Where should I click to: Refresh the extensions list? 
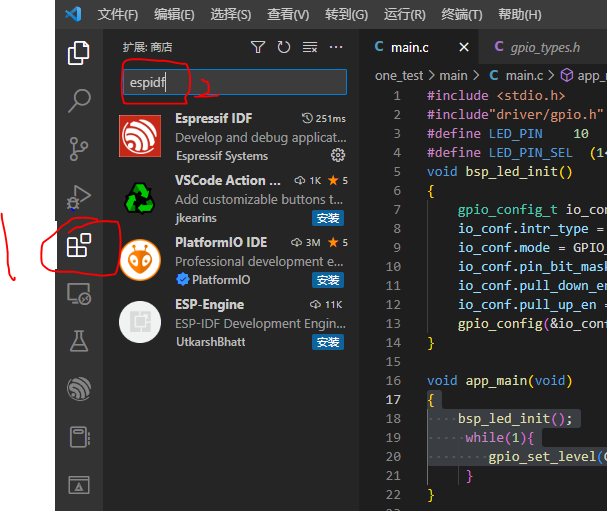point(284,47)
